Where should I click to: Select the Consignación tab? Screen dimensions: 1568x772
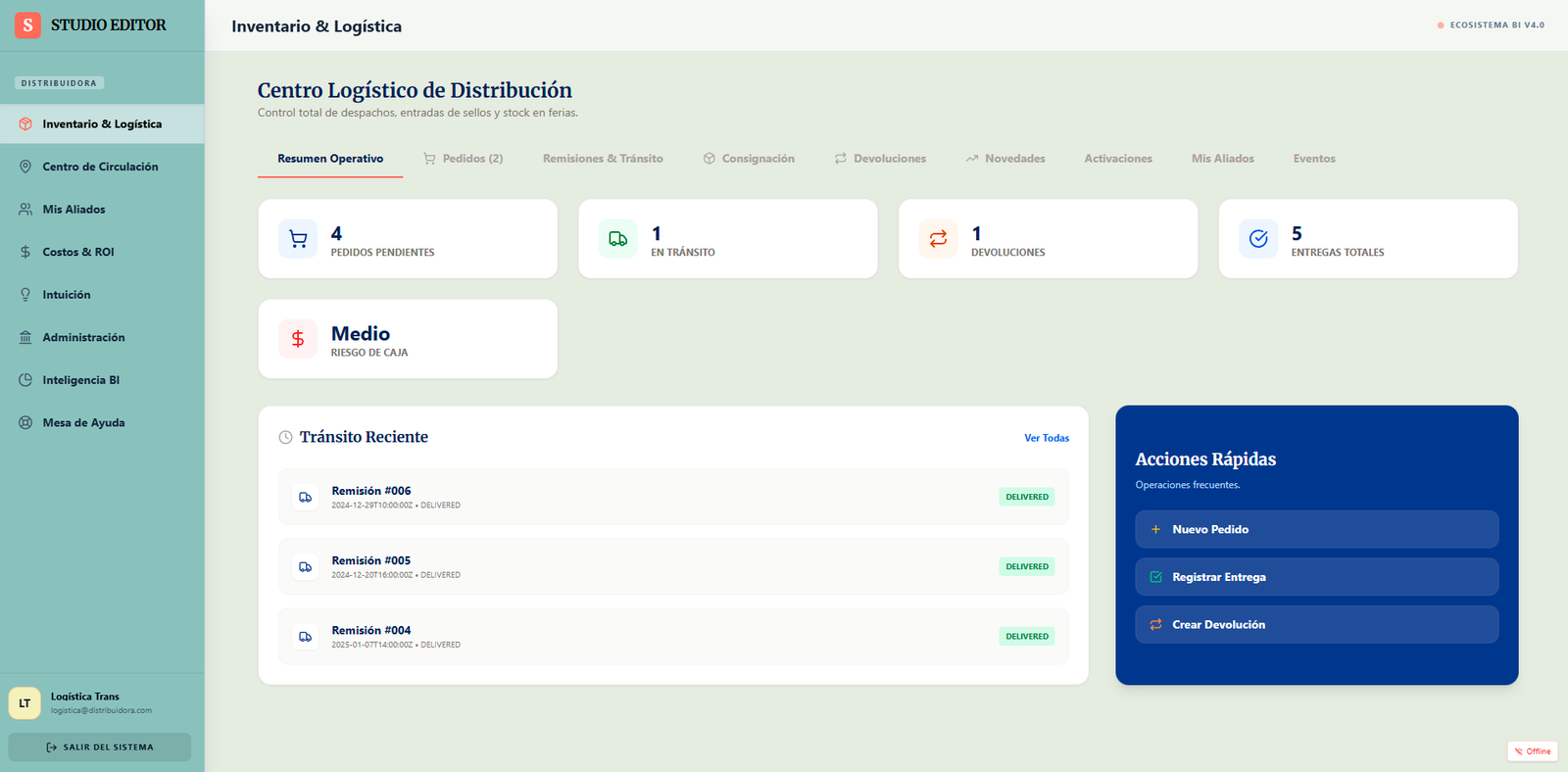(x=749, y=159)
